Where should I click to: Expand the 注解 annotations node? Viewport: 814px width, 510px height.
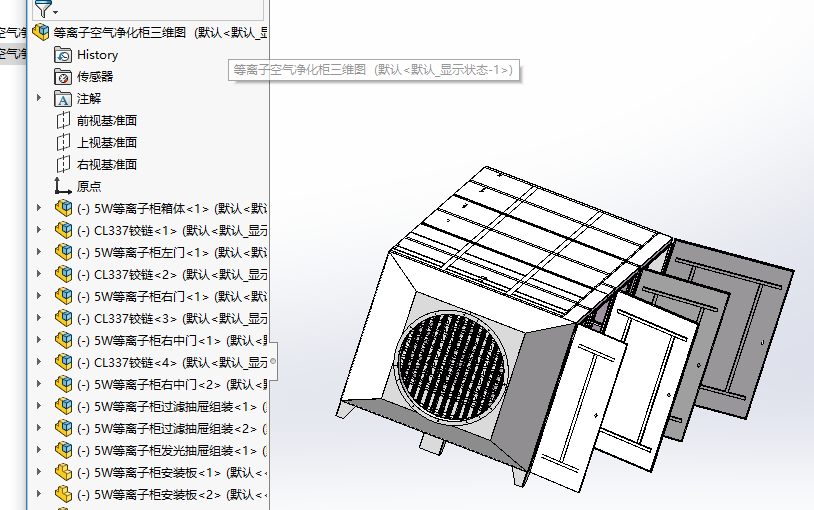coord(39,98)
